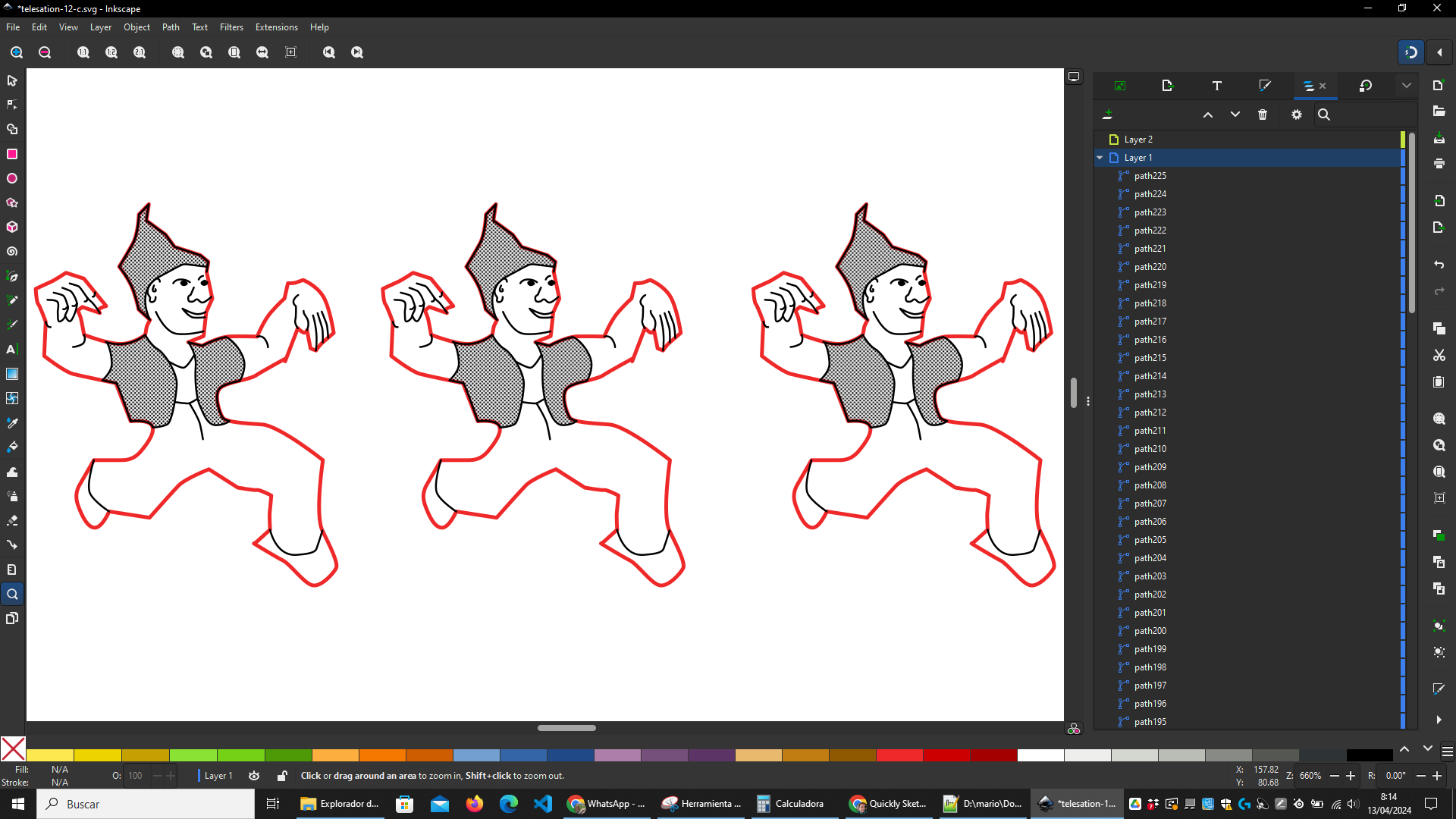Open the Extensions menu
The width and height of the screenshot is (1456, 819).
[x=276, y=27]
